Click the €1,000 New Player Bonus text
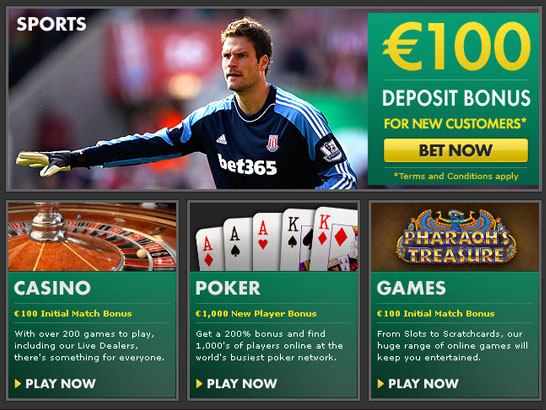Viewport: 546px width, 410px height. 256,314
